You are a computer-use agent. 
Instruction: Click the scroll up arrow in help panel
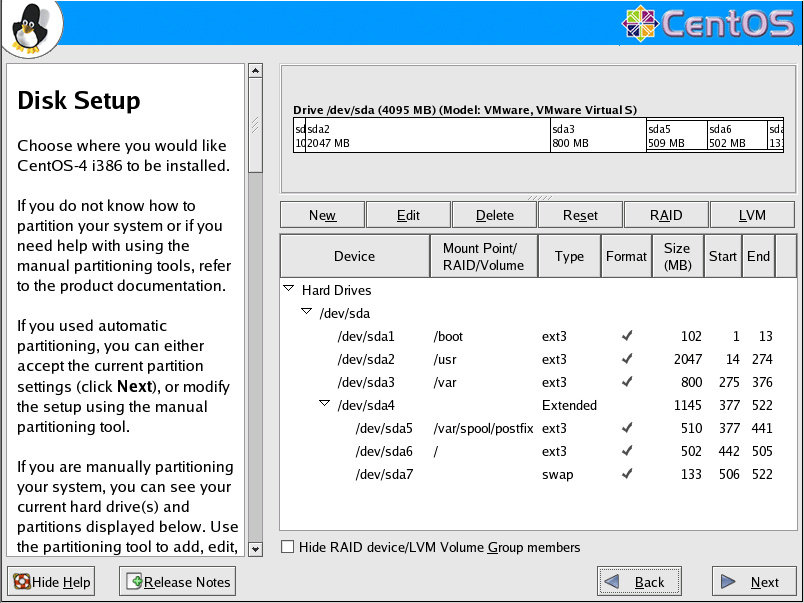point(255,72)
